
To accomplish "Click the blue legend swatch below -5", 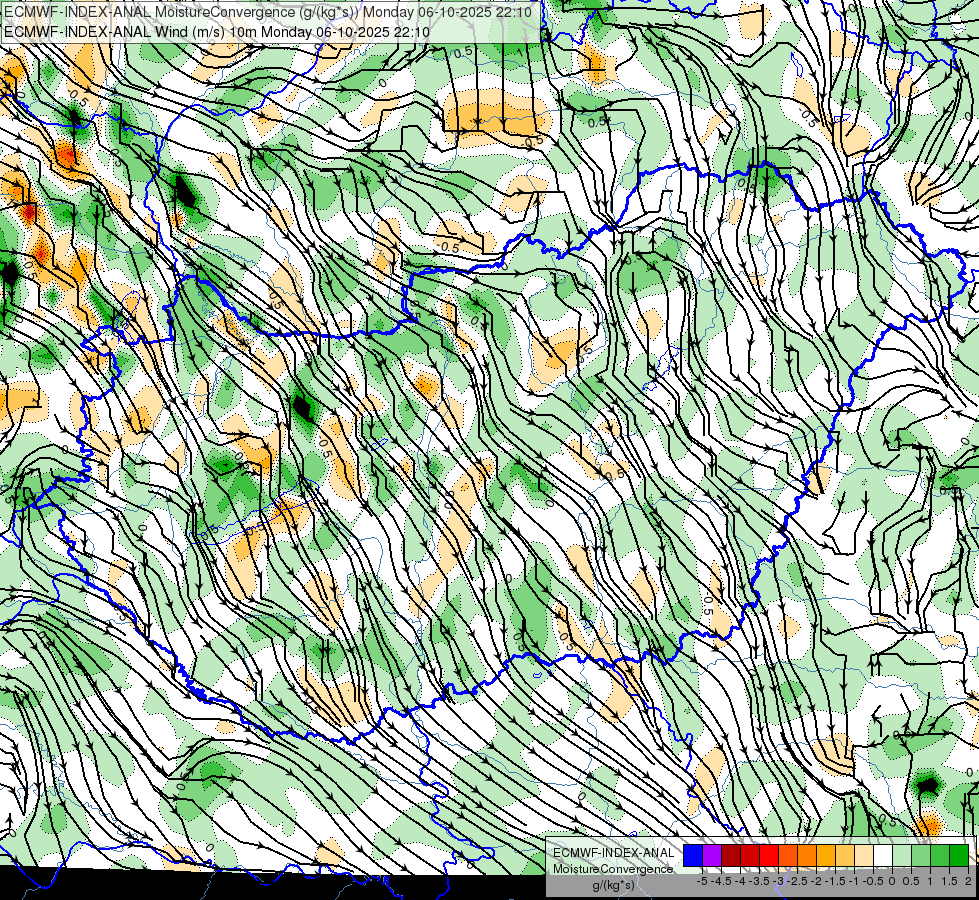I will [693, 855].
